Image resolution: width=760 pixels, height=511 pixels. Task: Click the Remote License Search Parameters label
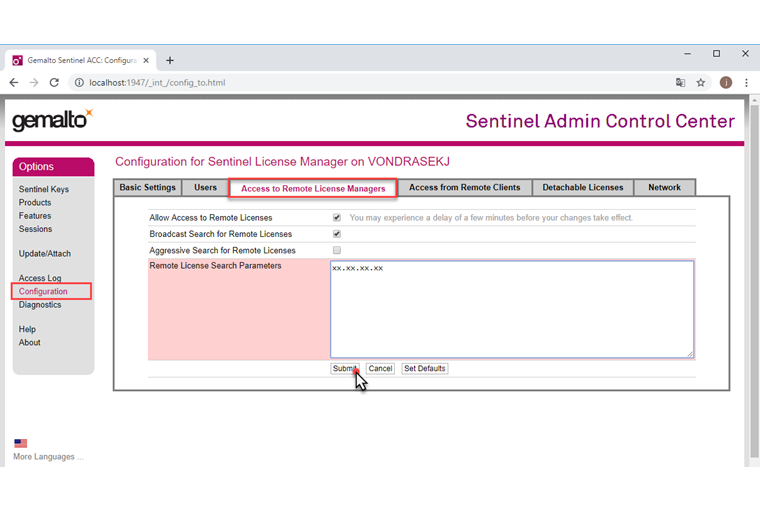(215, 266)
